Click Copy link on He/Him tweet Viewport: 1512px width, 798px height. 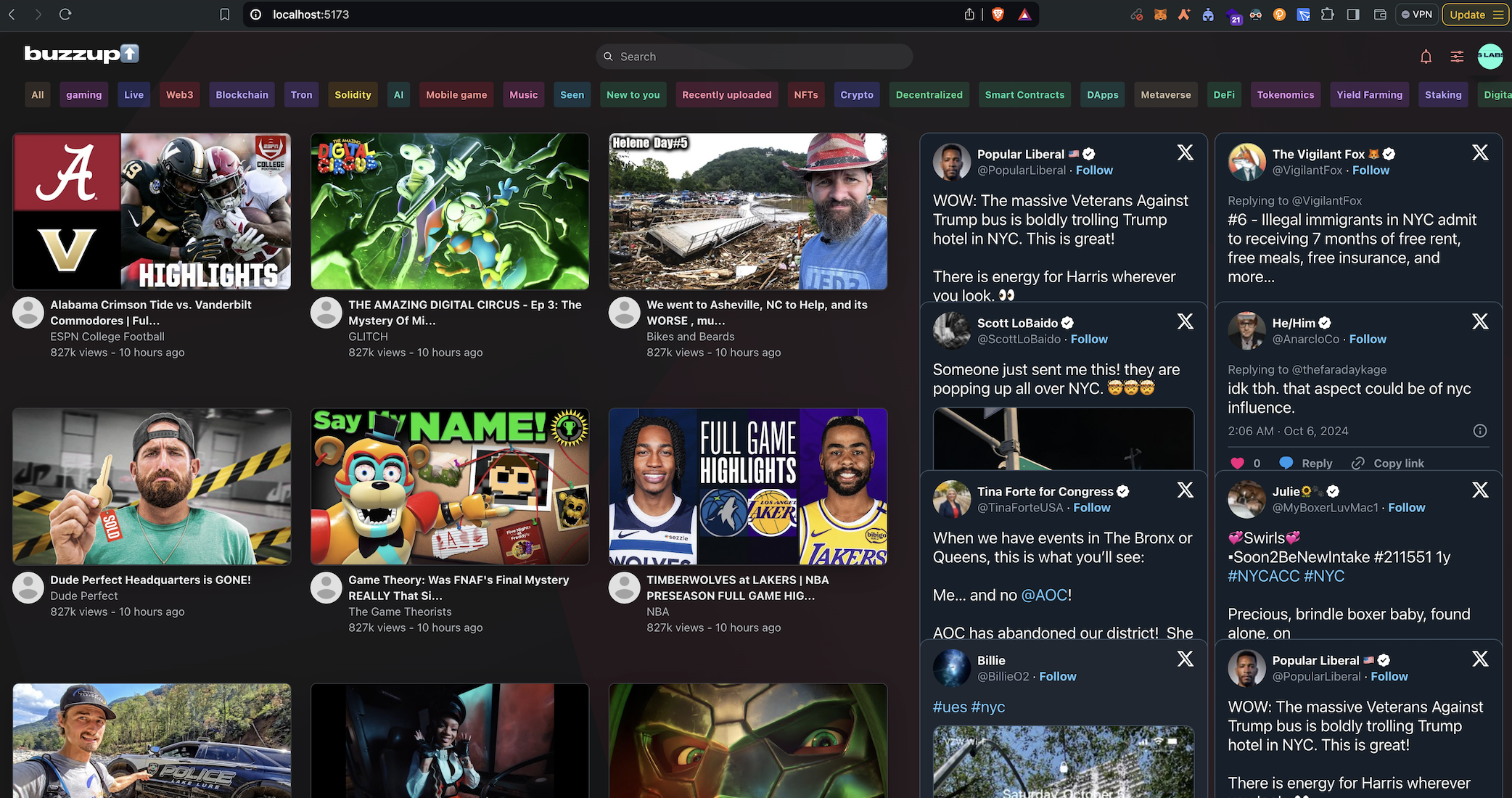(x=1388, y=463)
